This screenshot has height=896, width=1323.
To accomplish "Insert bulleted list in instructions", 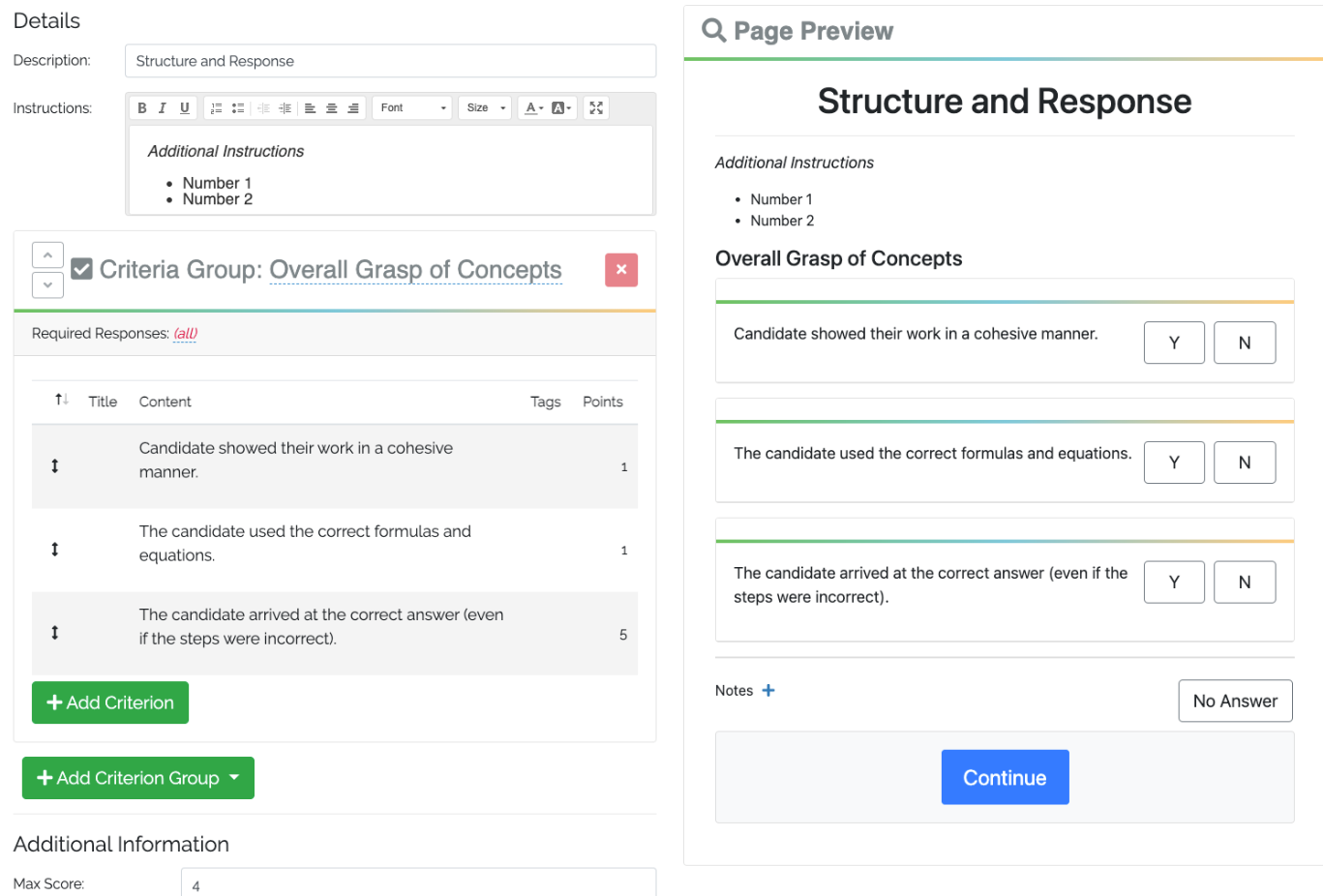I will point(238,108).
